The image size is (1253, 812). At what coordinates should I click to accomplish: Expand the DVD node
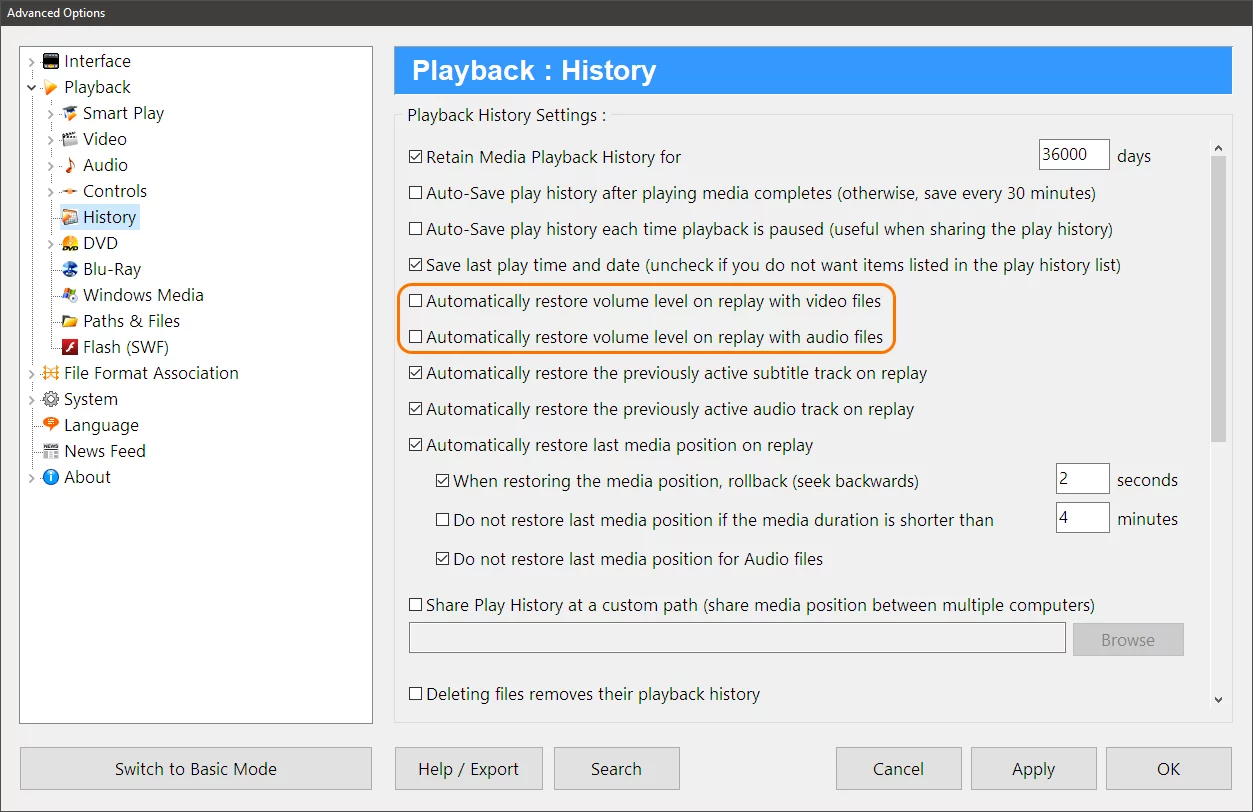click(x=51, y=244)
